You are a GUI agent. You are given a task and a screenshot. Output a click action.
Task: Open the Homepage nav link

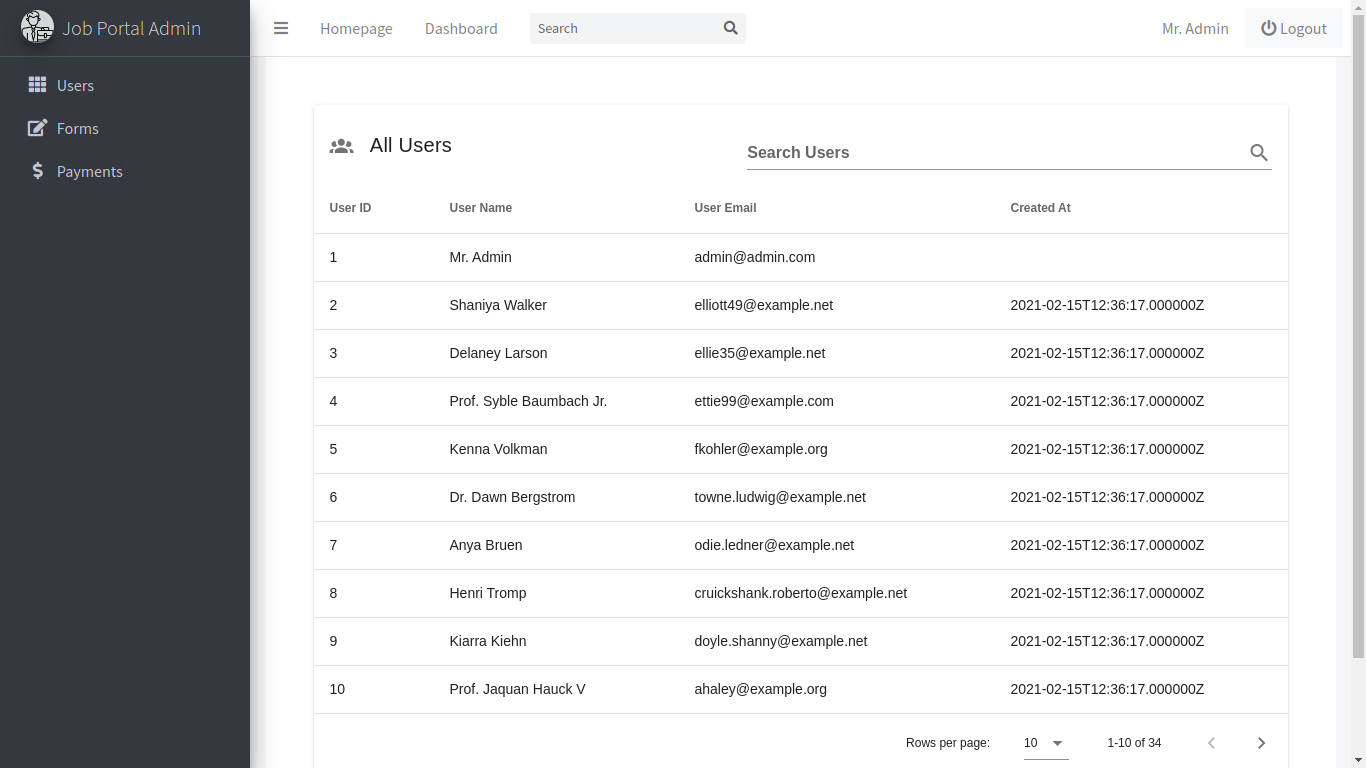point(356,28)
